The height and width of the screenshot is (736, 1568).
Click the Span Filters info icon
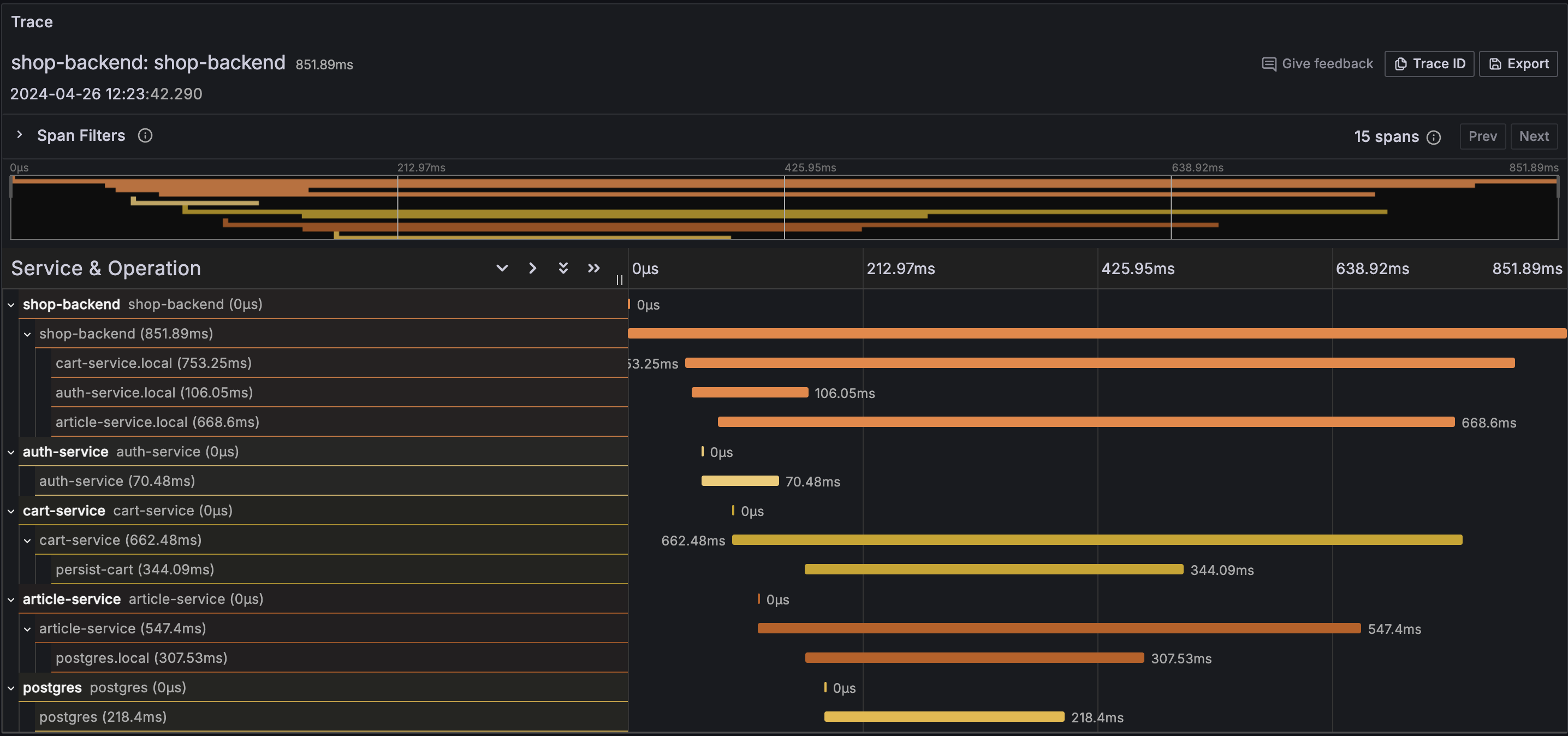pyautogui.click(x=145, y=135)
